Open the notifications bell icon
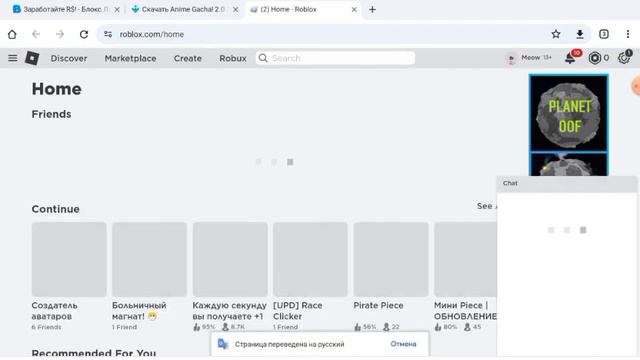The width and height of the screenshot is (640, 360). [570, 58]
